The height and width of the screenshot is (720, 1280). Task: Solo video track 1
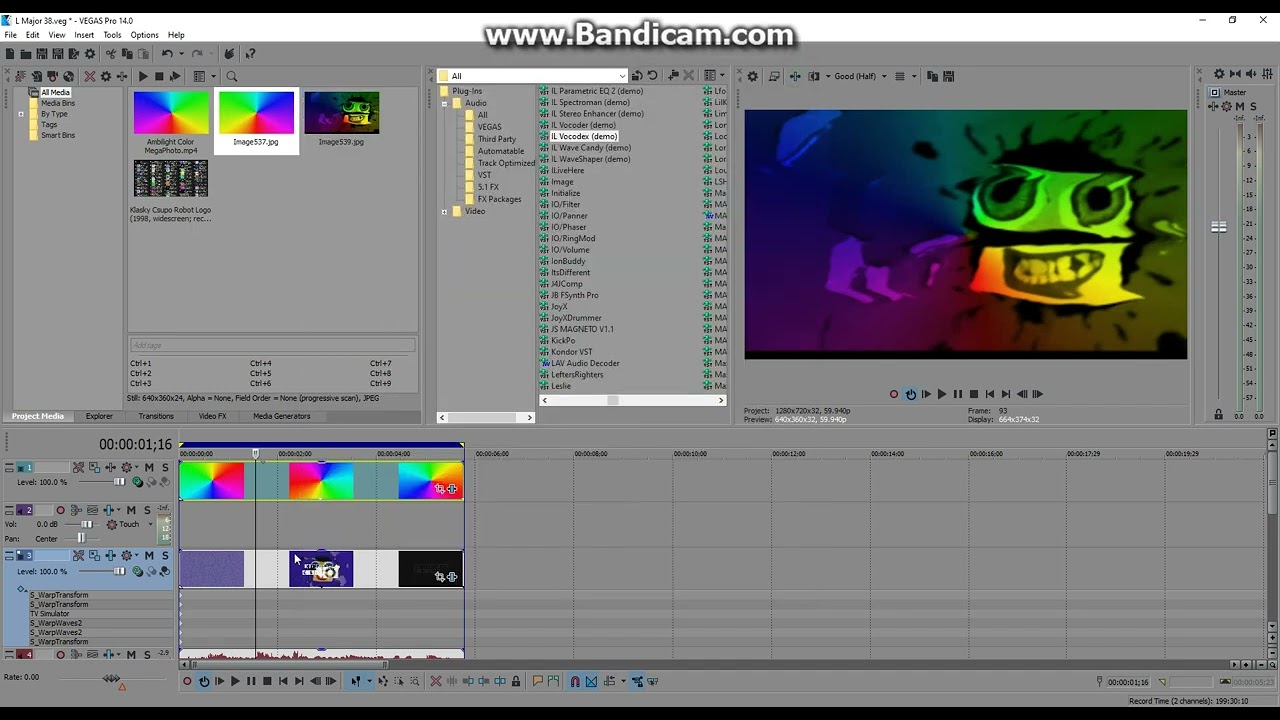point(165,467)
